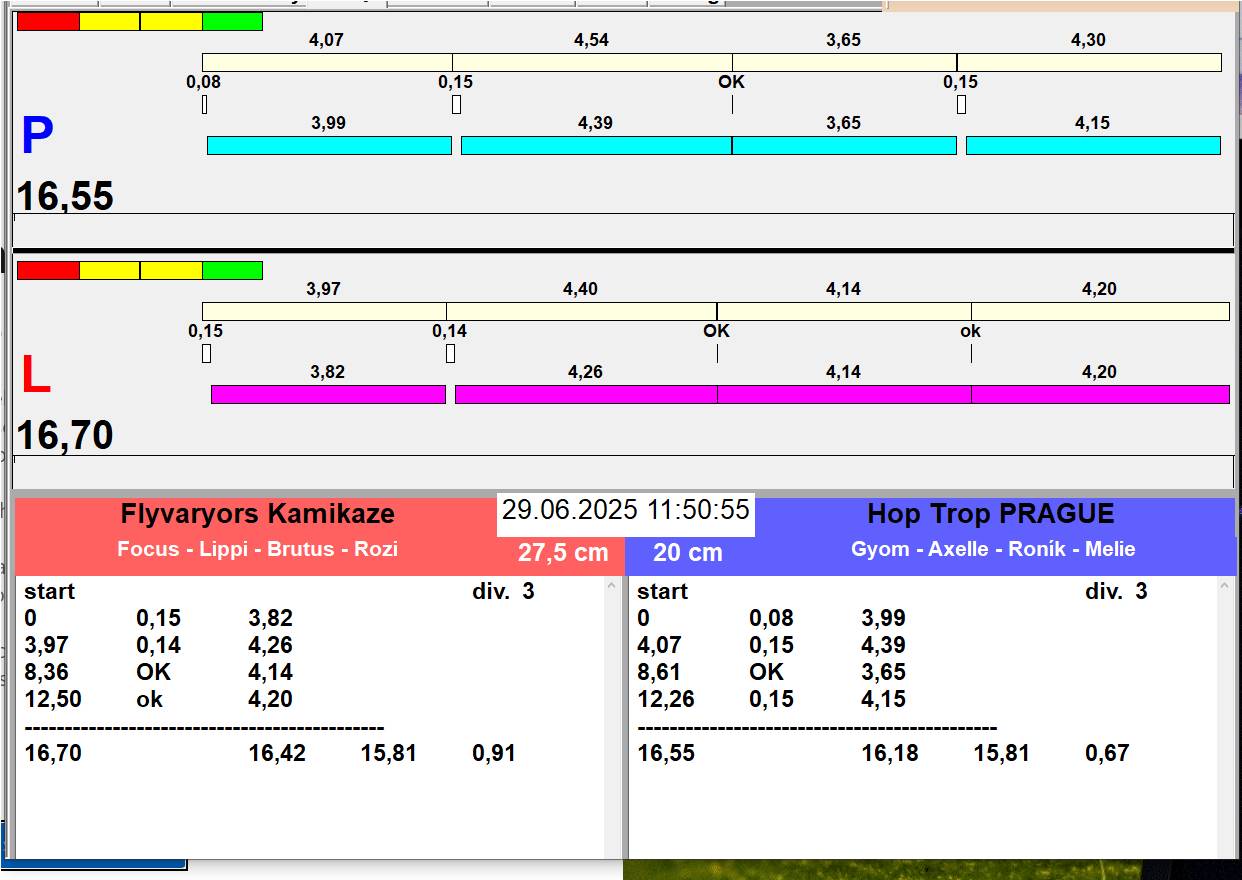Click the 16,55 total time for lane P
Image resolution: width=1242 pixels, height=880 pixels.
point(66,196)
